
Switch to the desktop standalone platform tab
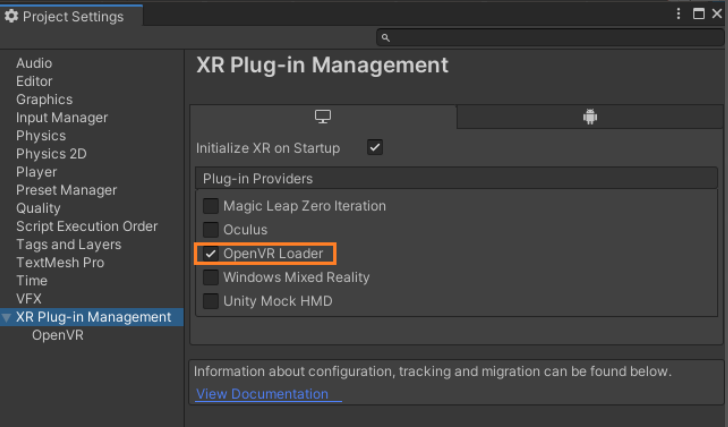pyautogui.click(x=323, y=117)
